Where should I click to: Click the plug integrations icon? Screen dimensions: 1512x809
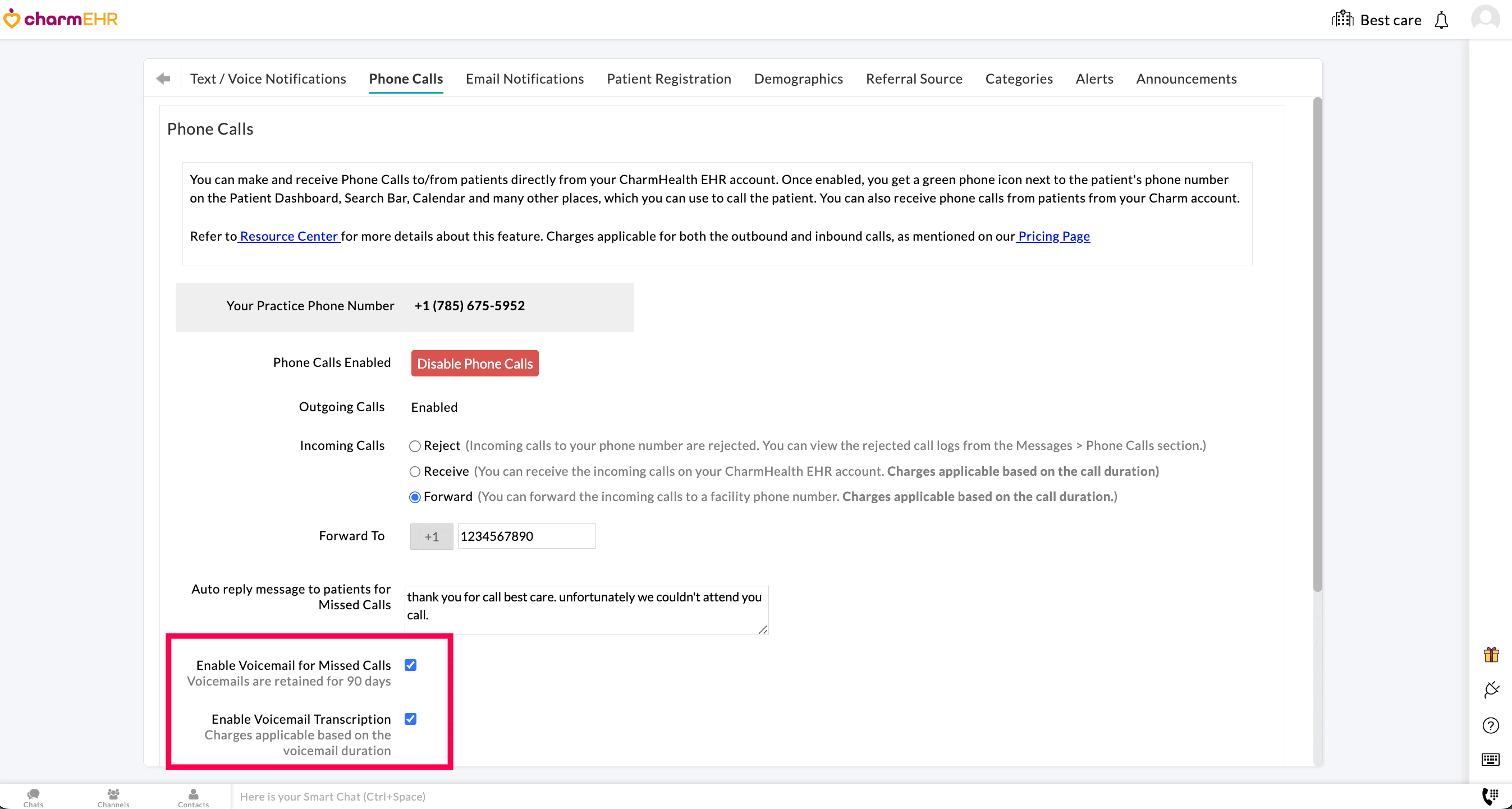pos(1491,690)
